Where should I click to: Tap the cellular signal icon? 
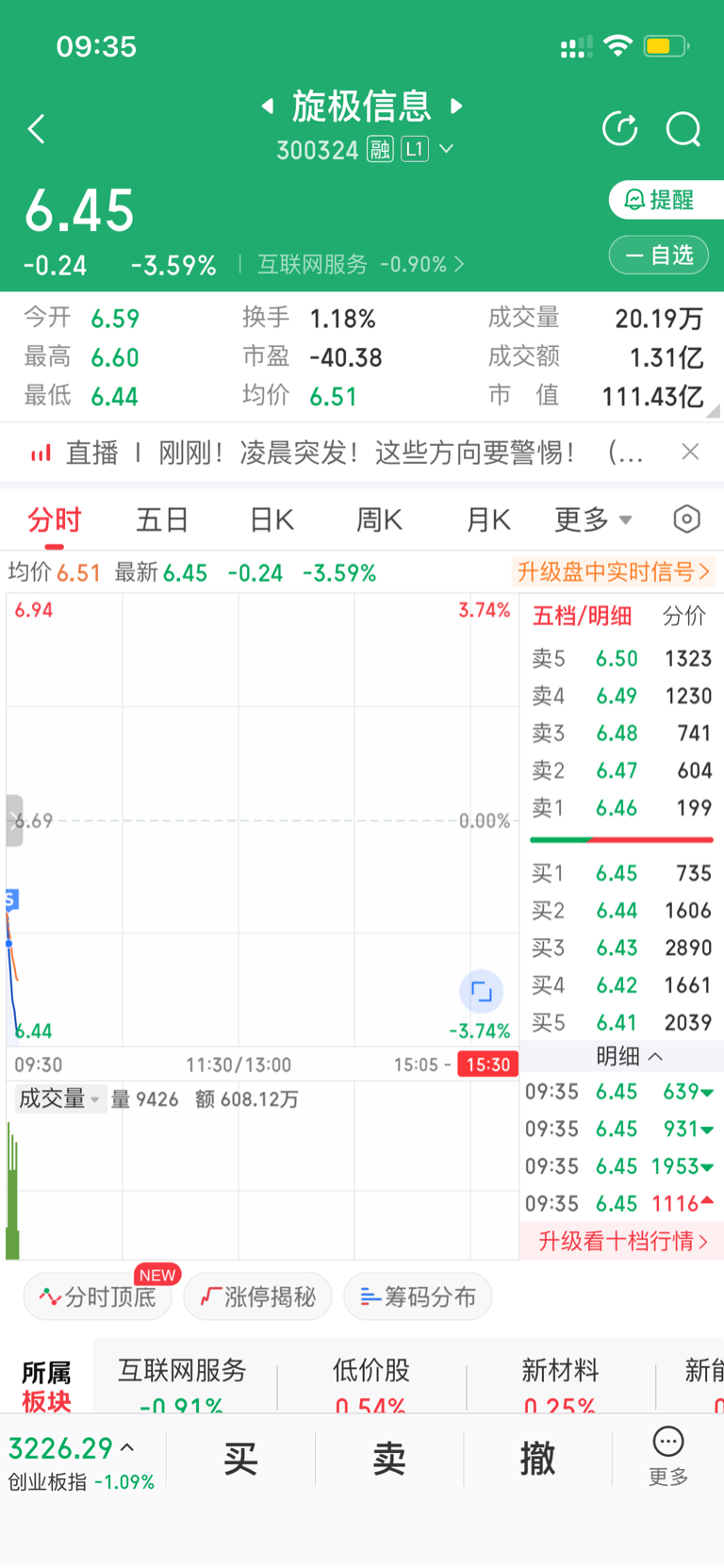point(576,46)
